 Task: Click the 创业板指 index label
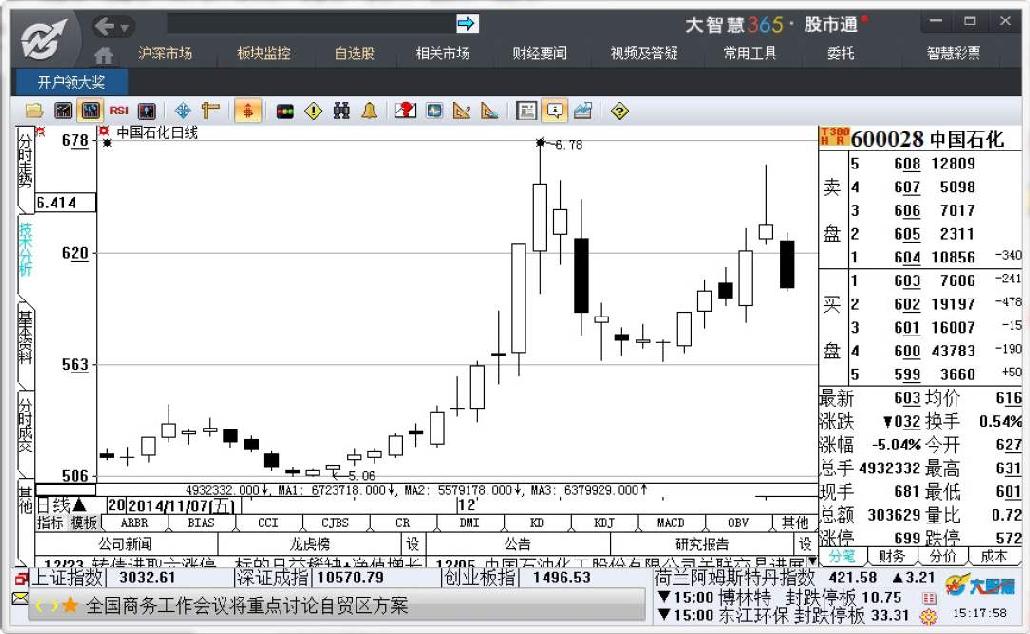[x=478, y=578]
